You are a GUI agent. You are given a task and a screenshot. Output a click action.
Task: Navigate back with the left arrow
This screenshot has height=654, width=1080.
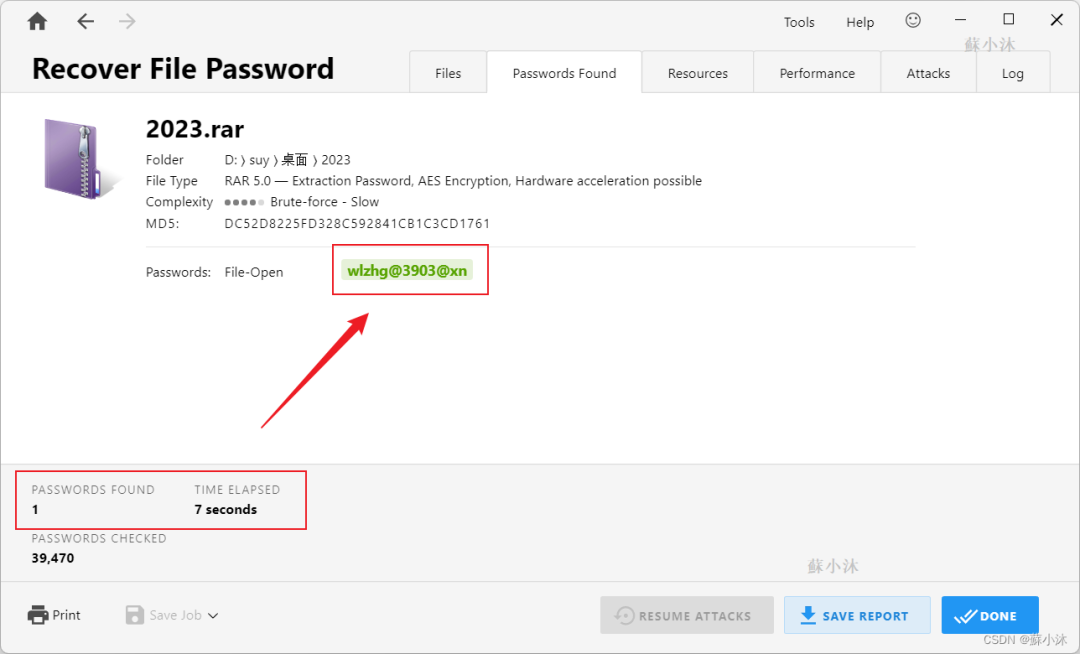[85, 22]
